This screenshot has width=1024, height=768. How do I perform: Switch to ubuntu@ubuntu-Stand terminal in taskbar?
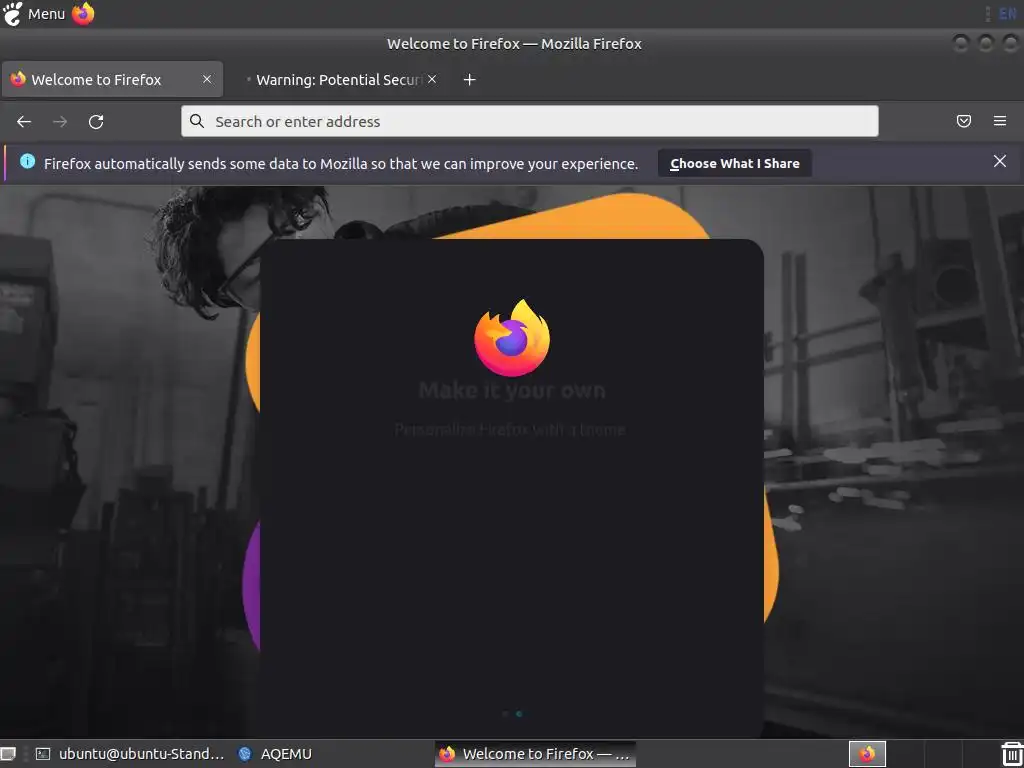coord(129,754)
